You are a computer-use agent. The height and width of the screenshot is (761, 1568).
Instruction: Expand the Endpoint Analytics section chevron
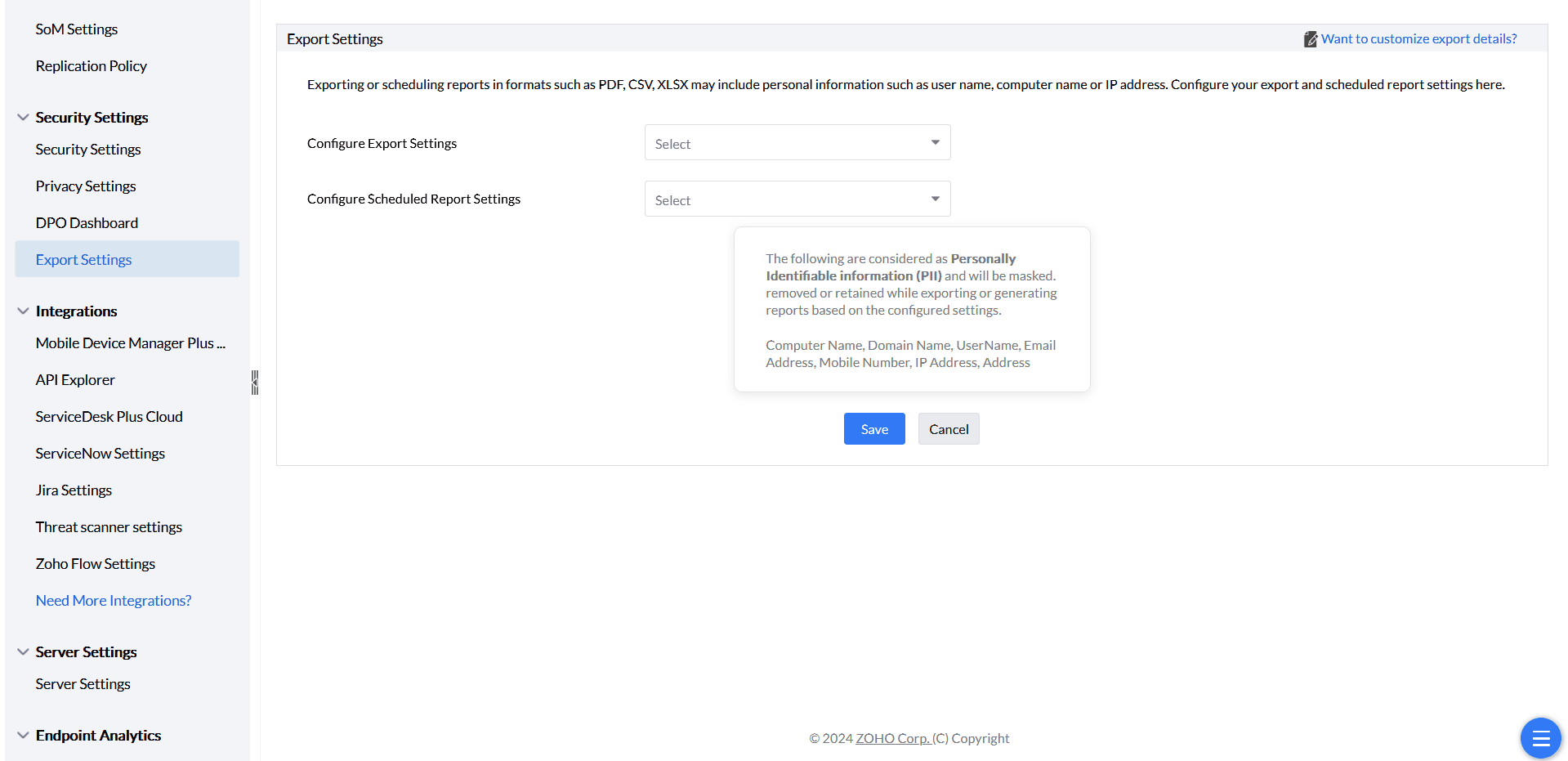click(x=23, y=736)
